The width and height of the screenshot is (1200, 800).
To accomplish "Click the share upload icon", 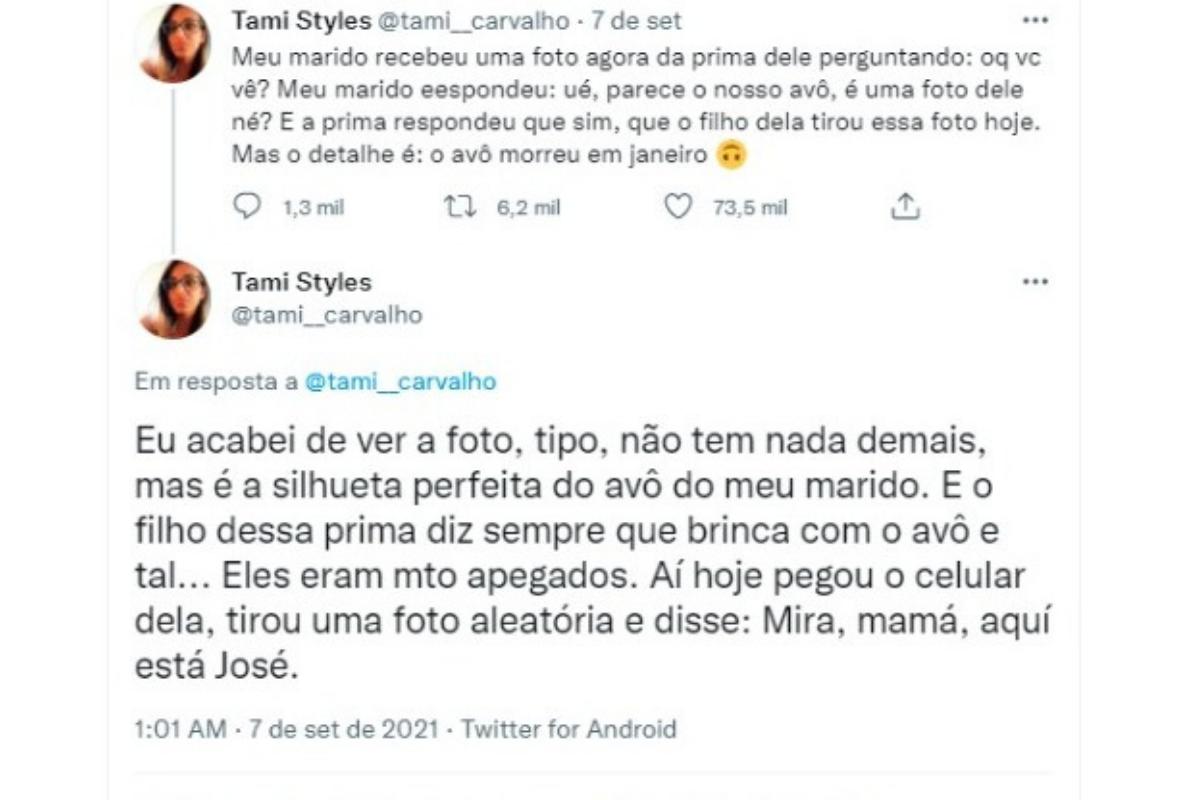I will (x=904, y=207).
